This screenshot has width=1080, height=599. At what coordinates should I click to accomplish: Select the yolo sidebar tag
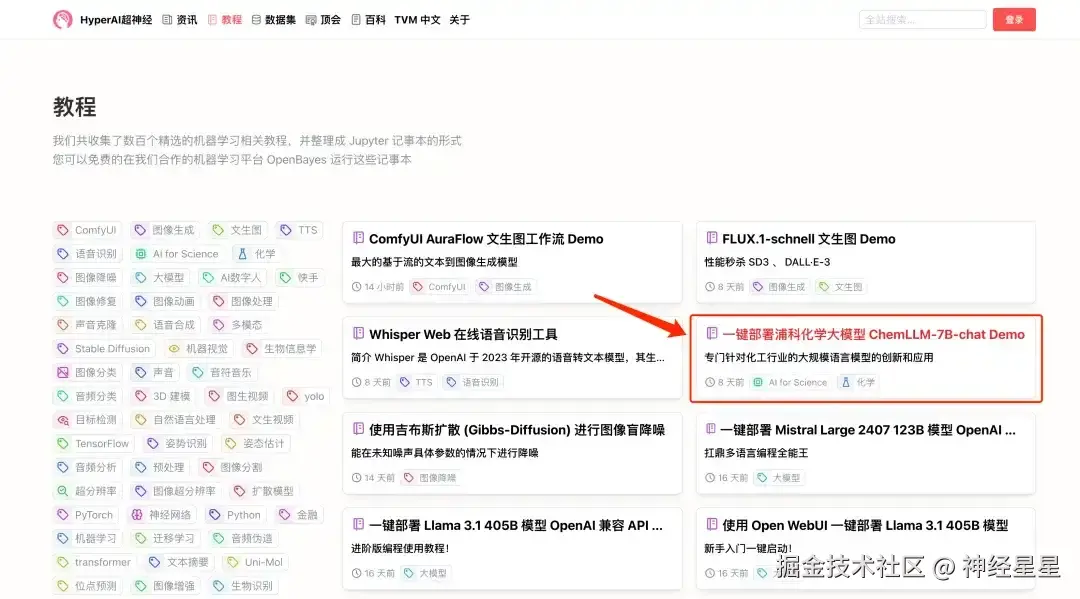point(306,396)
